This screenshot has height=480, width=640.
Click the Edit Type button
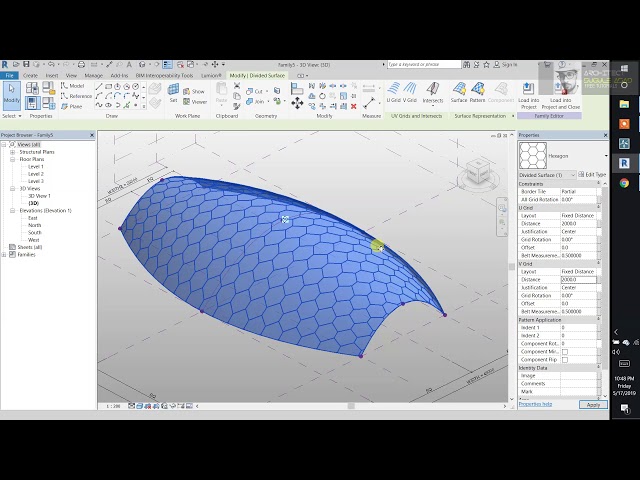[592, 175]
